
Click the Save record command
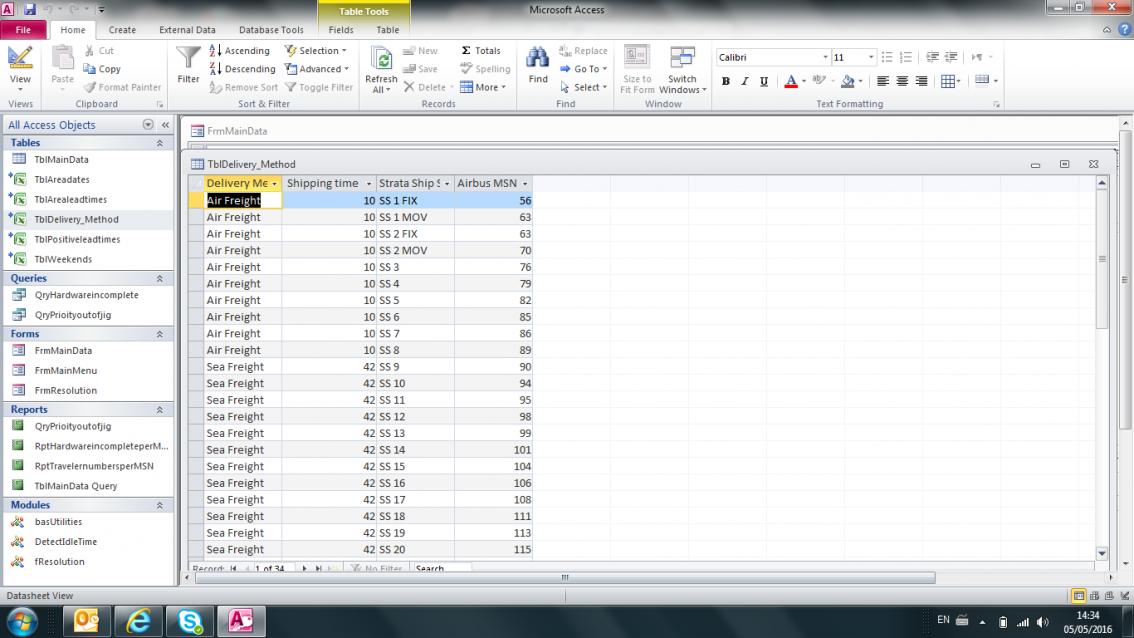[420, 69]
